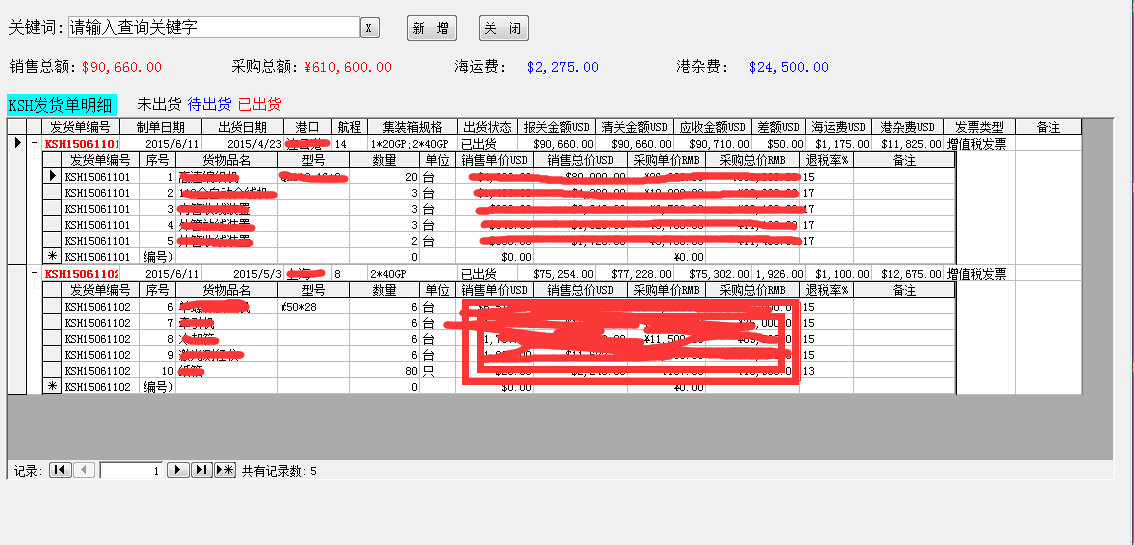Viewport: 1134px width, 545px height.
Task: Click row selector for KSH15061101 main record
Action: [16, 144]
